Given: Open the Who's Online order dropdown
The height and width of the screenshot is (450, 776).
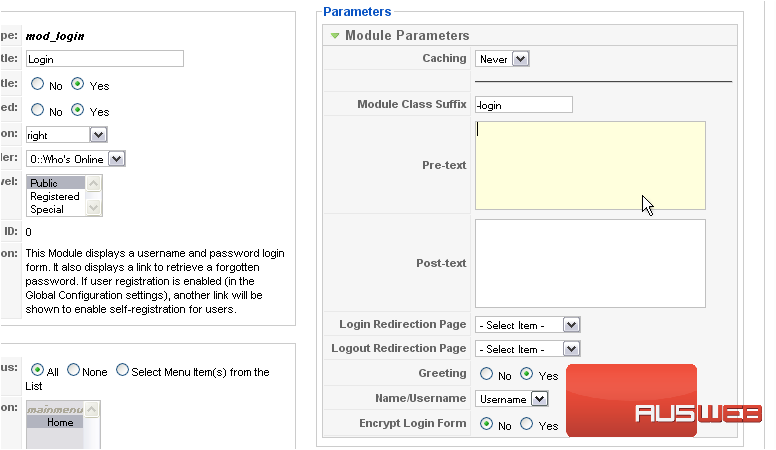Looking at the screenshot, I should pos(76,158).
